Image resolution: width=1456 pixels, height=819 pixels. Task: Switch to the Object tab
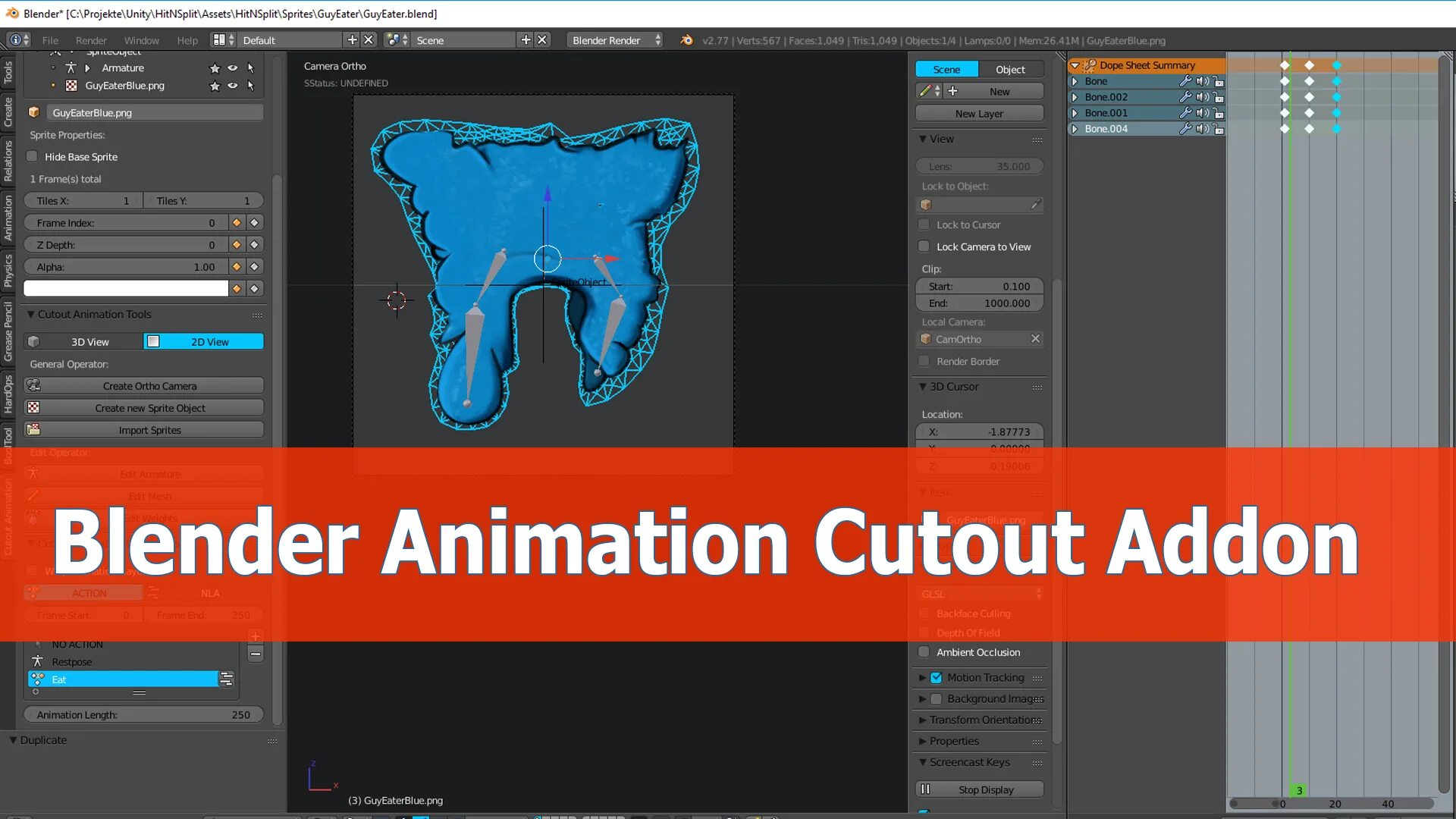pos(1010,69)
